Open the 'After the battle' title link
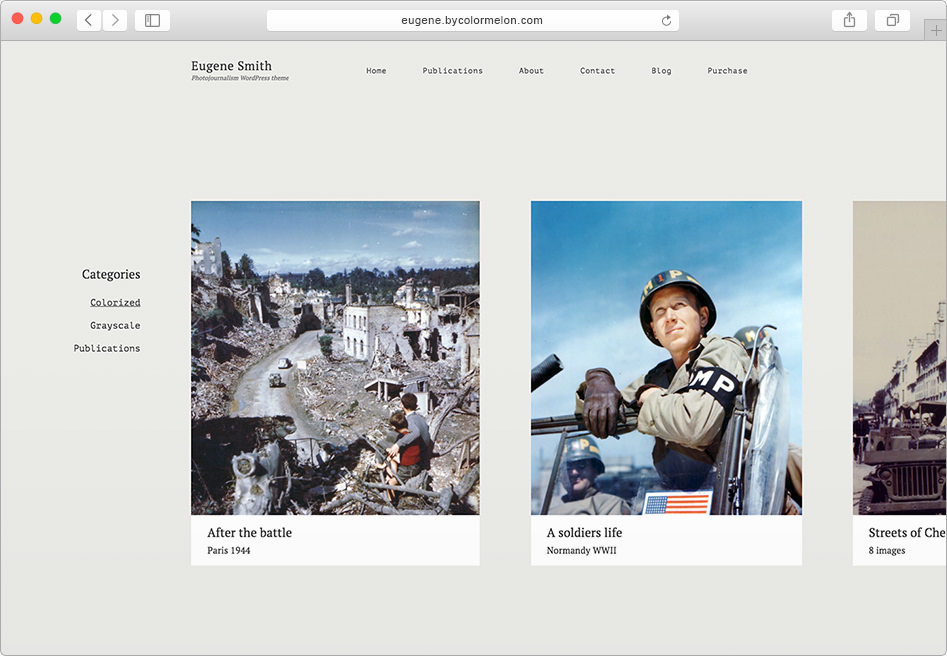The image size is (947, 656). (249, 532)
